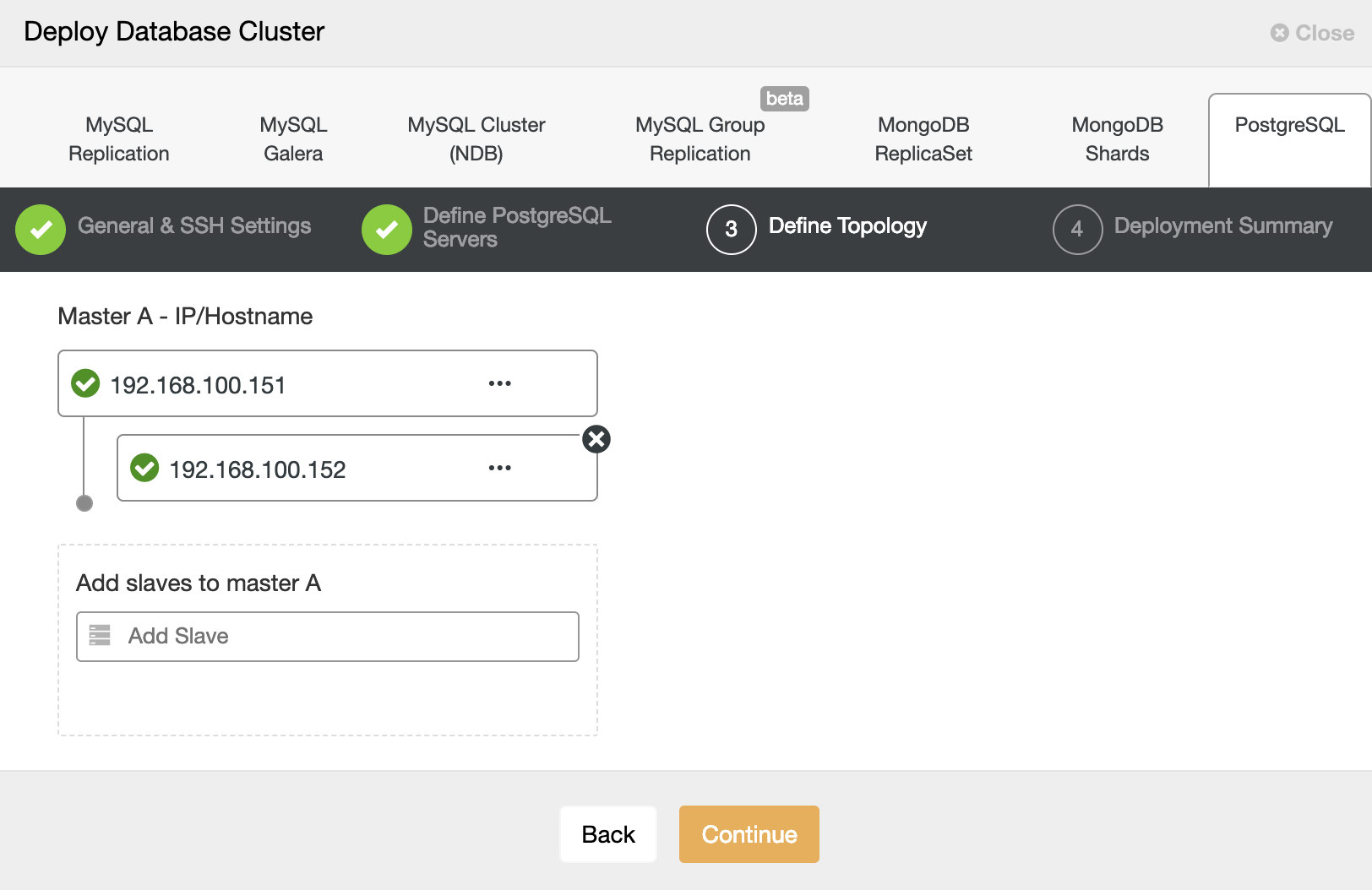Click the Define PostgreSQL Servers checkmark icon
1372x890 pixels.
pos(387,229)
